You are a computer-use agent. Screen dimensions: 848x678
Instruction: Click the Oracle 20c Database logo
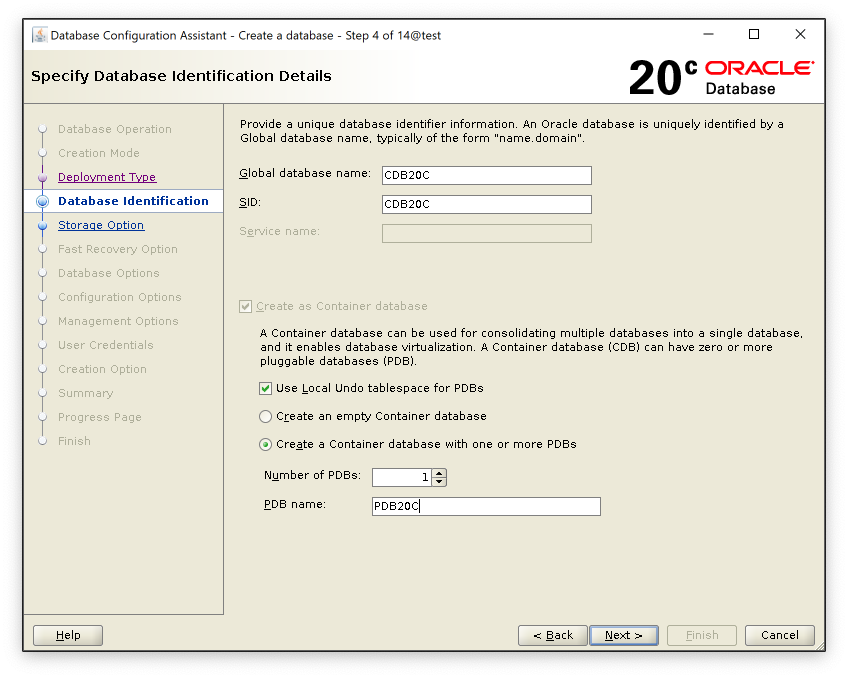click(721, 77)
